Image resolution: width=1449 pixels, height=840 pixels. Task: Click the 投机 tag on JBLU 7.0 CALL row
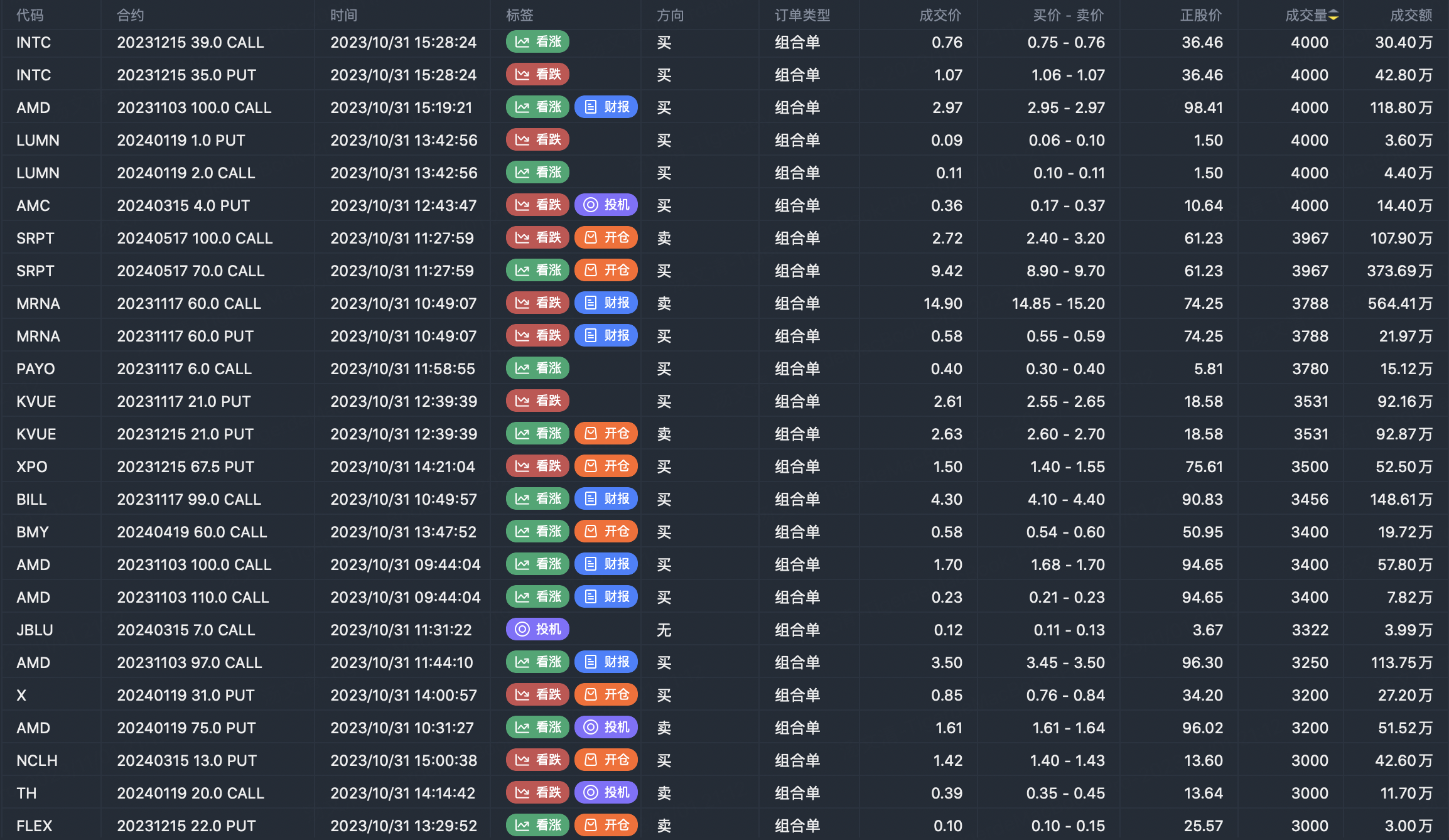[x=537, y=630]
